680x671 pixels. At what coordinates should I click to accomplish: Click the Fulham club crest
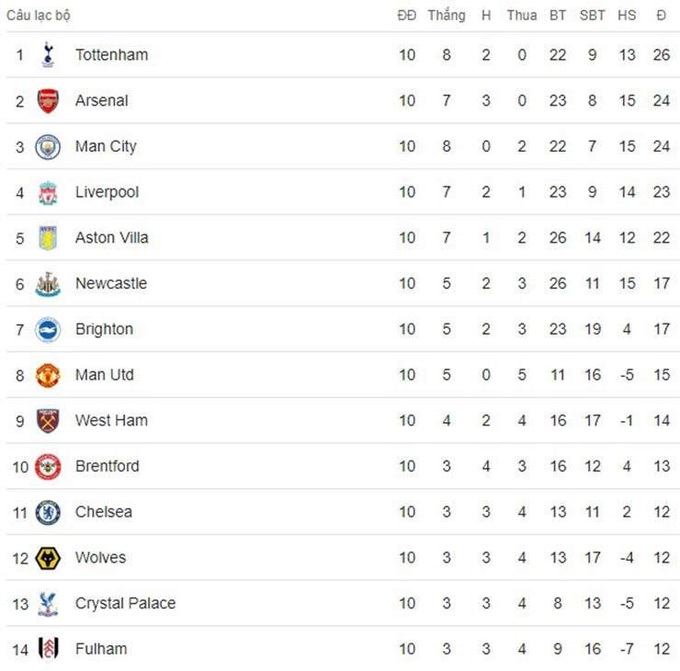[x=48, y=649]
